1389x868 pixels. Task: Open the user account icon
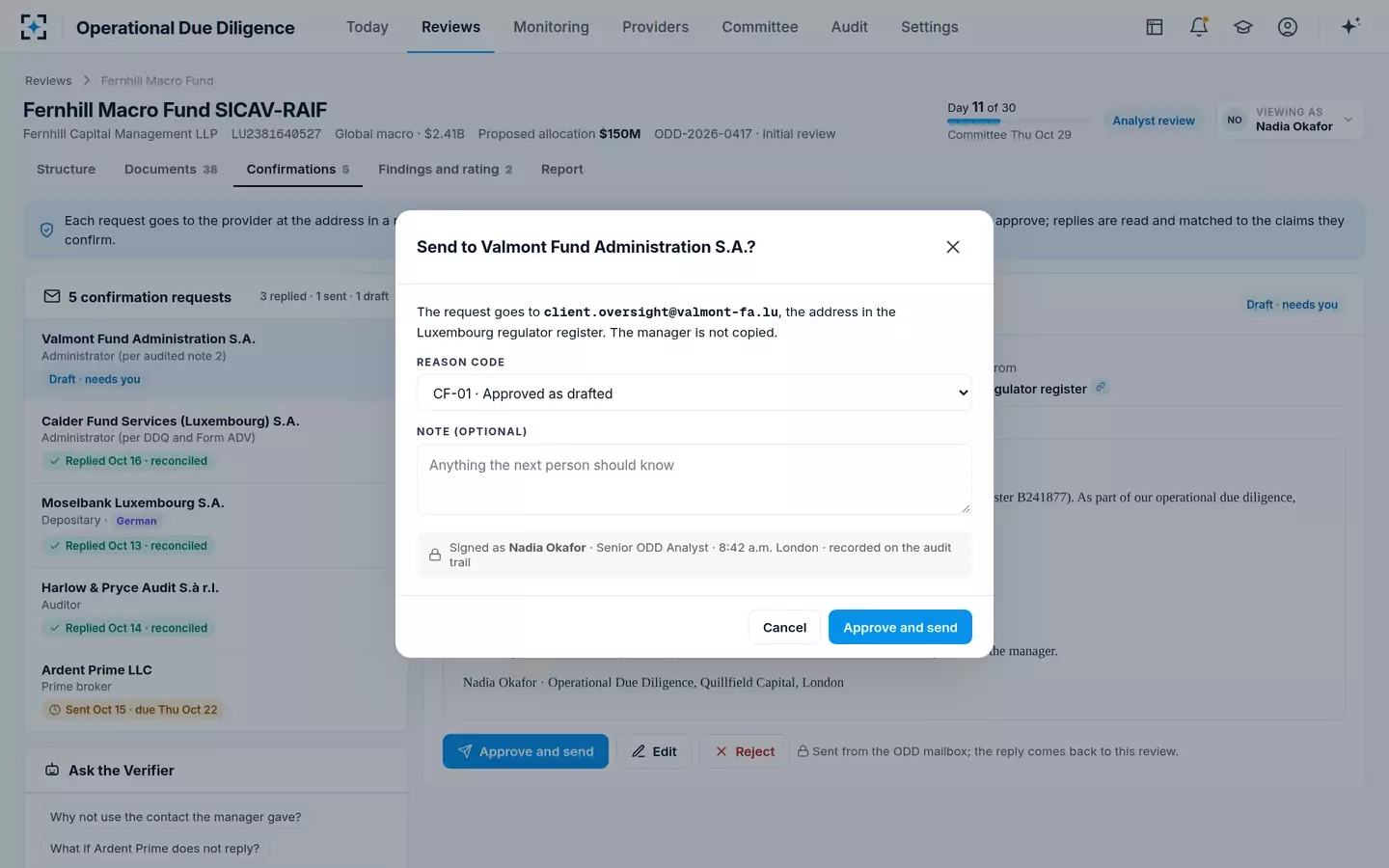(1288, 27)
